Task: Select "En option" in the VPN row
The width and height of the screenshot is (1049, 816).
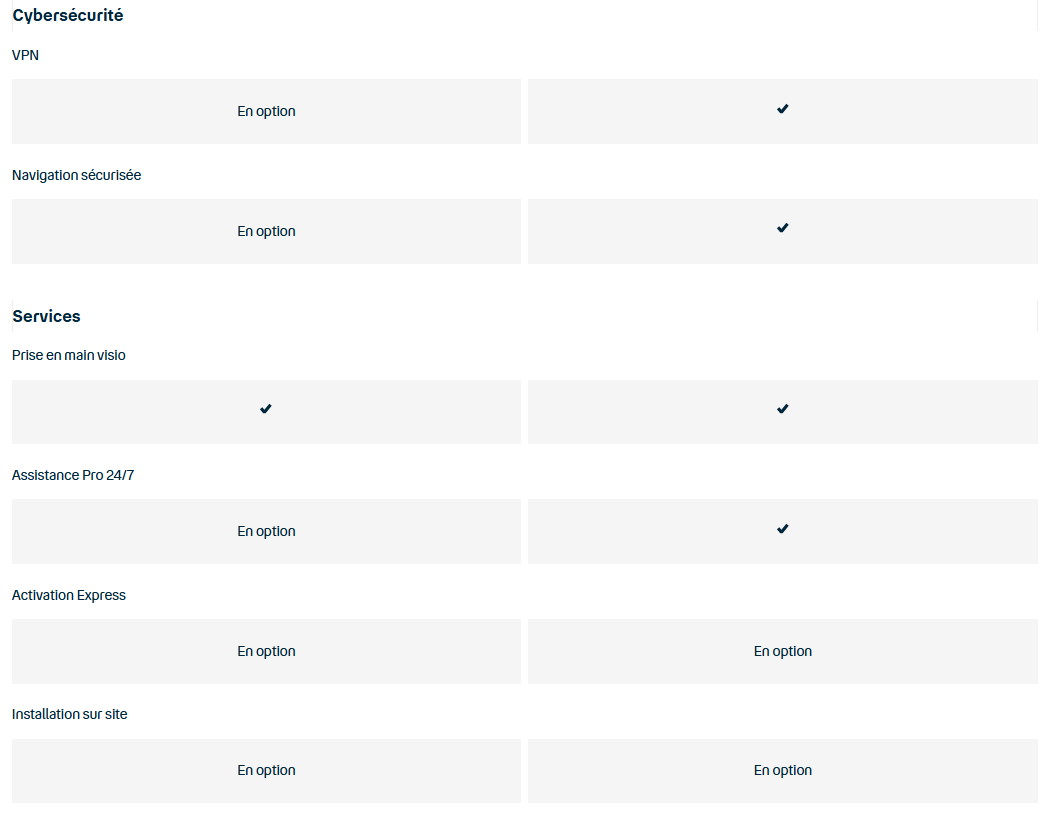Action: coord(266,112)
